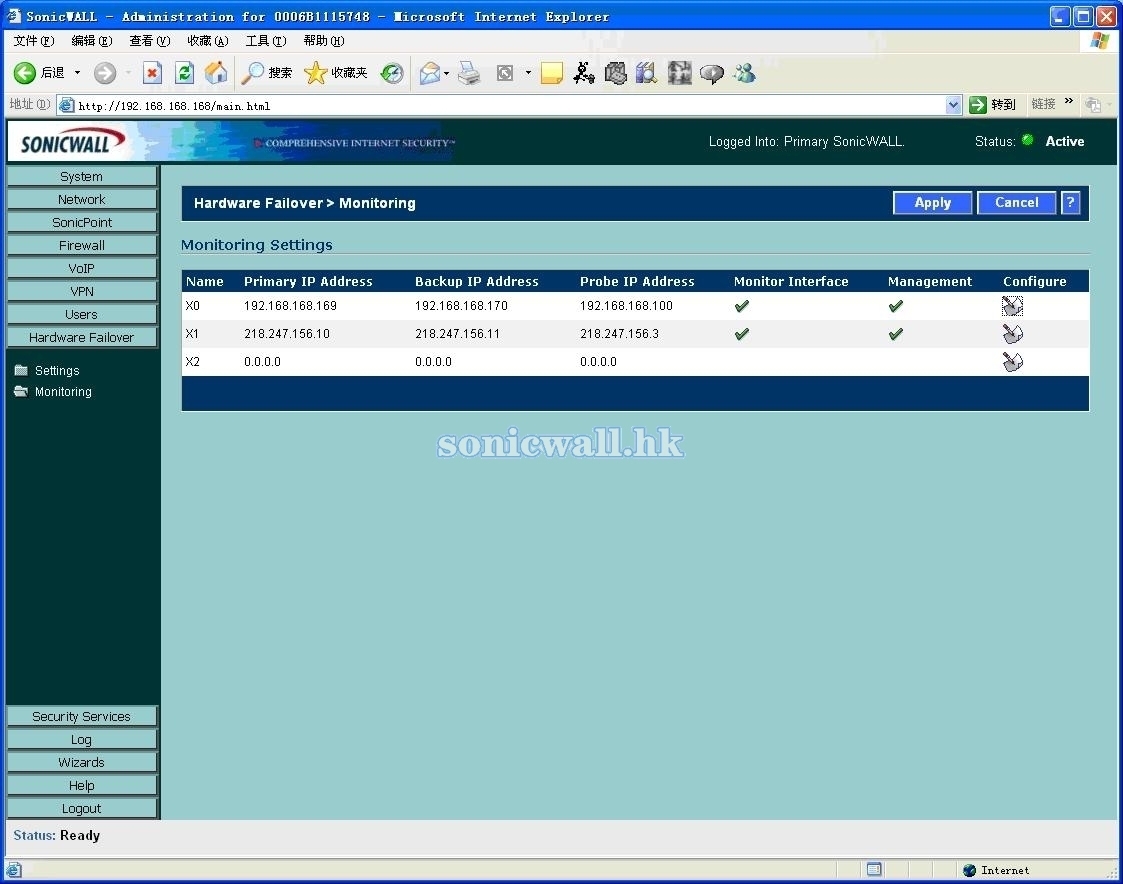The width and height of the screenshot is (1123, 884).
Task: Open the Log navigation section
Action: [82, 739]
